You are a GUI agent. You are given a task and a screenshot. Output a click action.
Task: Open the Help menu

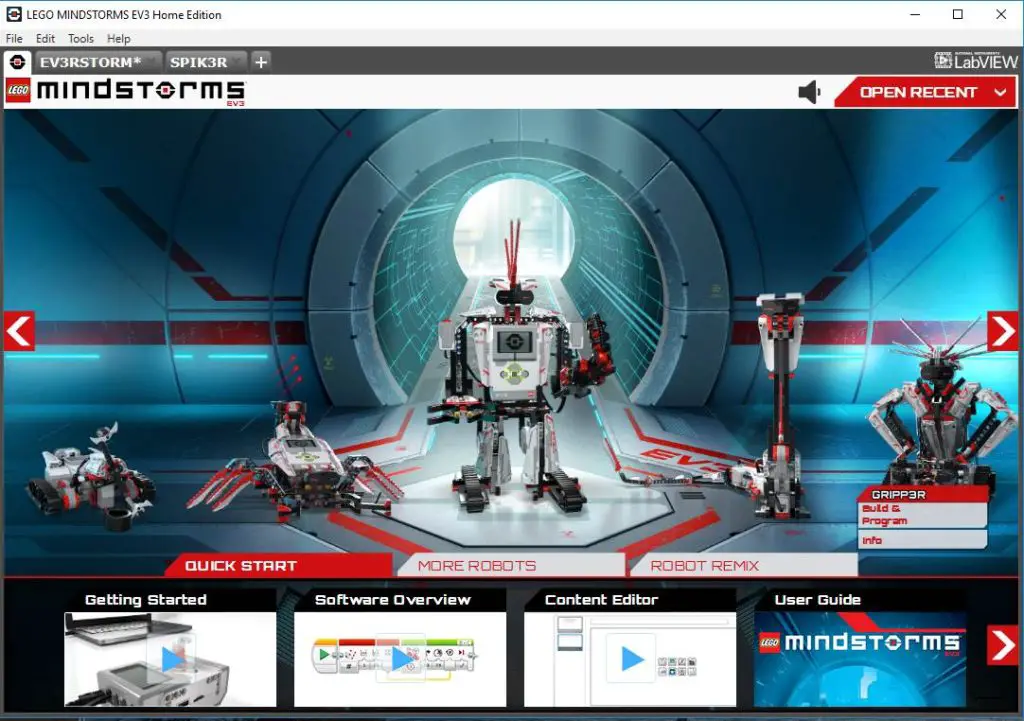coord(118,39)
